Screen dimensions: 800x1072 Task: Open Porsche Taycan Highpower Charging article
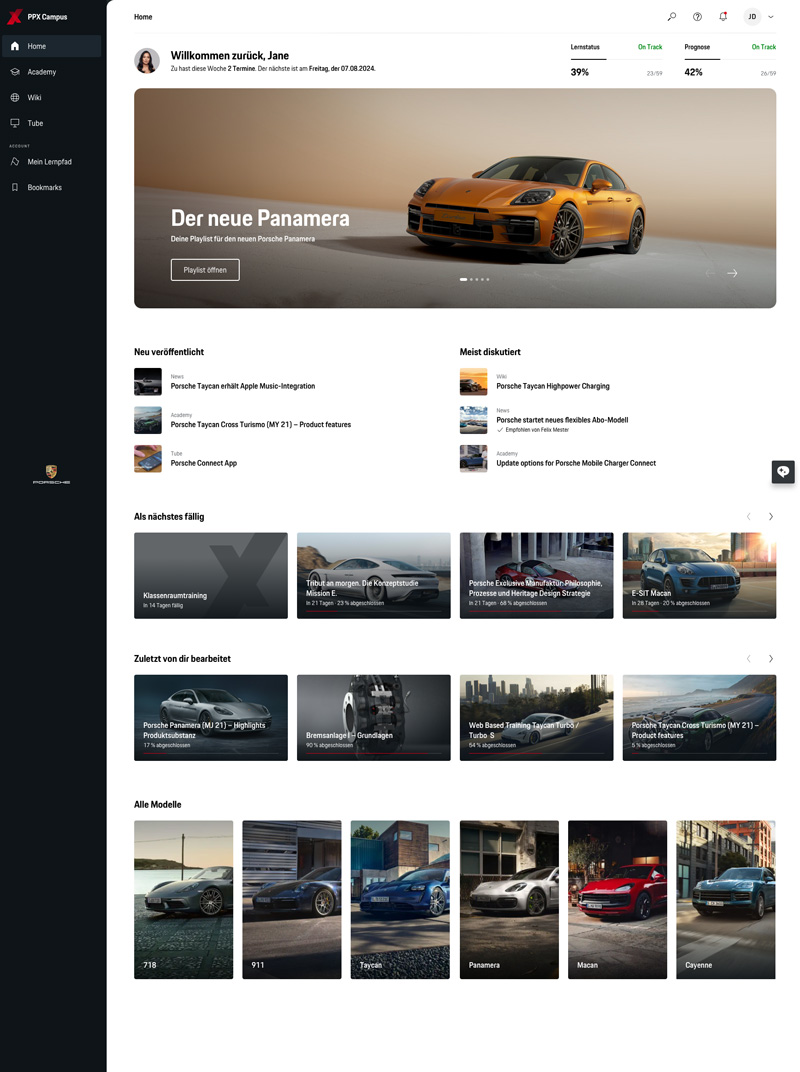(x=552, y=386)
